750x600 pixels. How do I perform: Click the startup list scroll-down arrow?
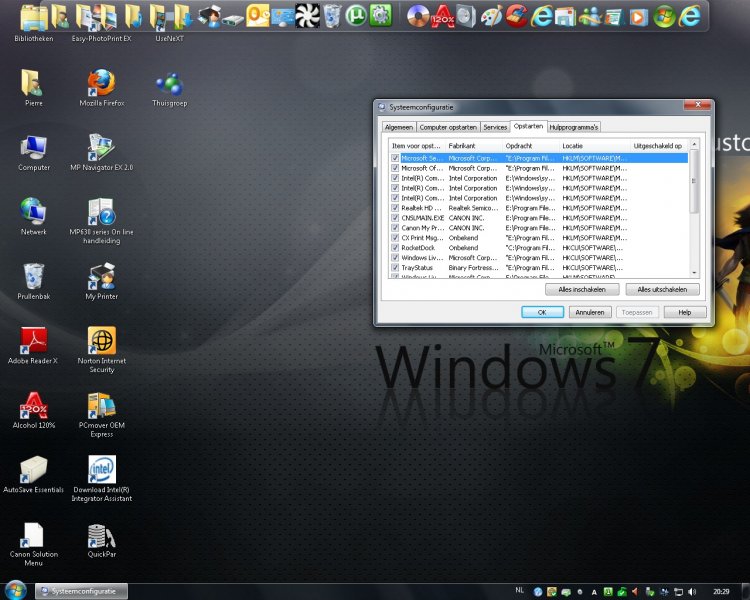point(695,273)
